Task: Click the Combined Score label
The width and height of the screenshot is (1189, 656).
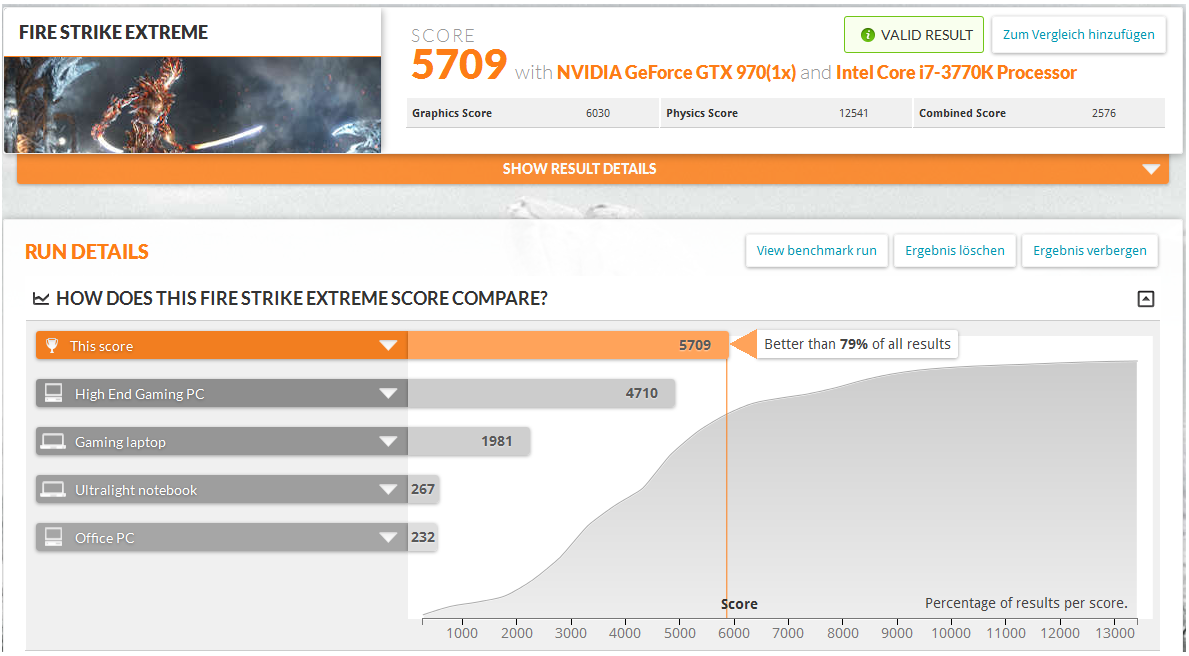Action: point(962,113)
